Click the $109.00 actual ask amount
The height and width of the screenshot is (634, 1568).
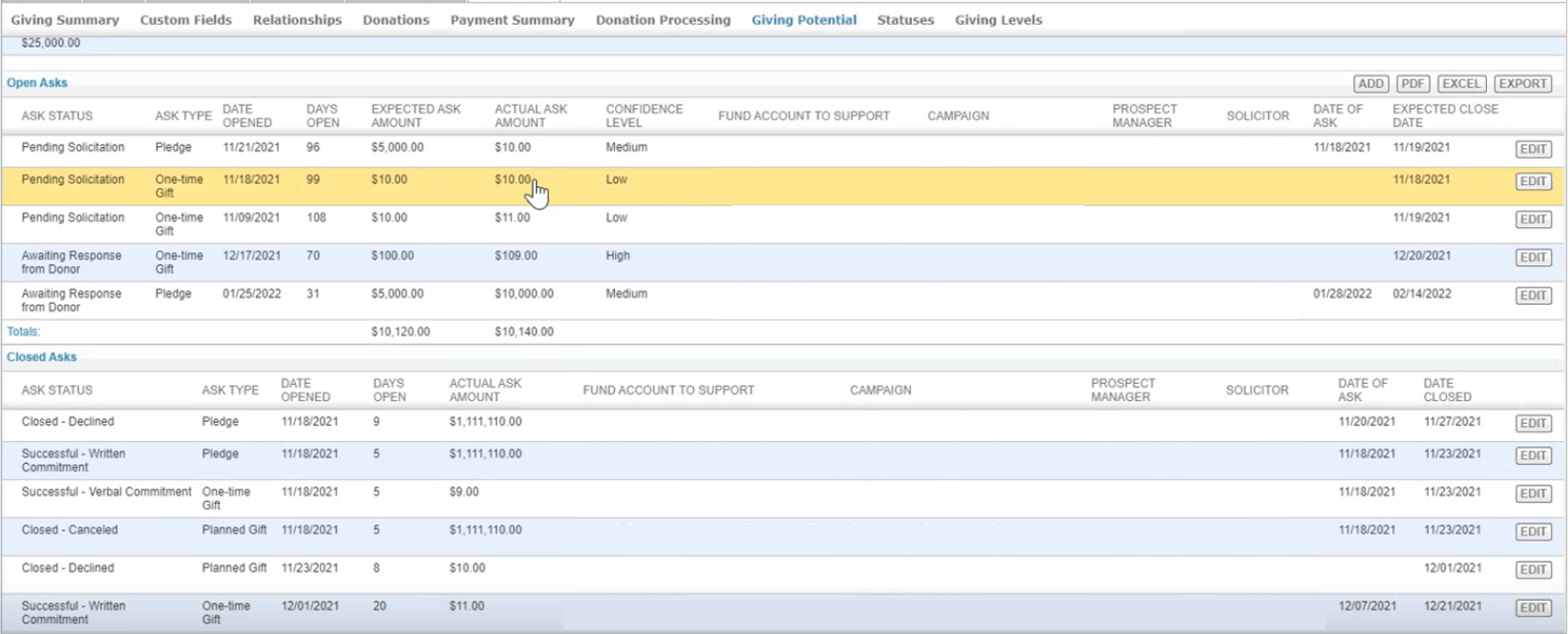point(516,256)
